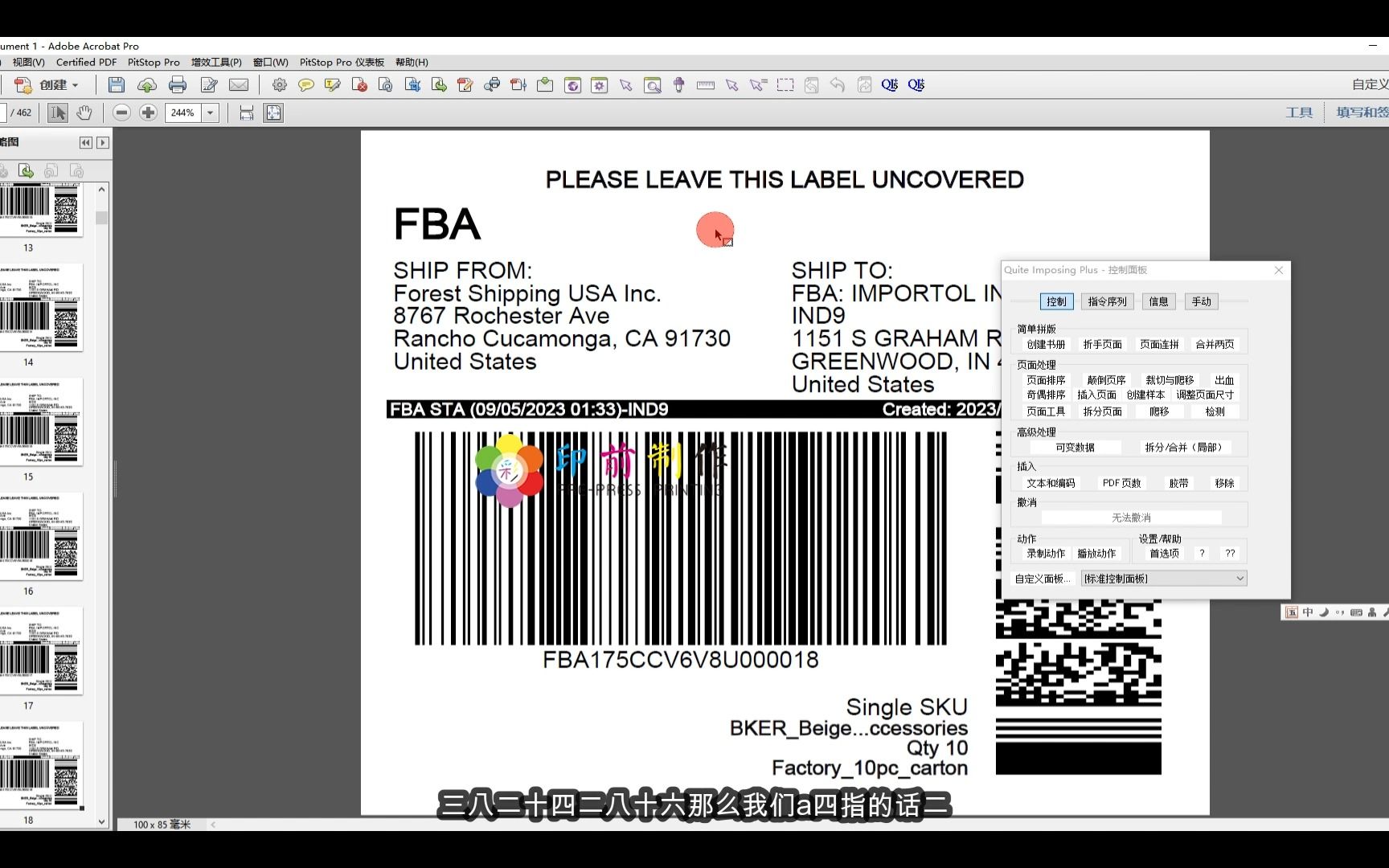
Task: Collapse thumbnails panel with double arrow
Action: click(86, 142)
